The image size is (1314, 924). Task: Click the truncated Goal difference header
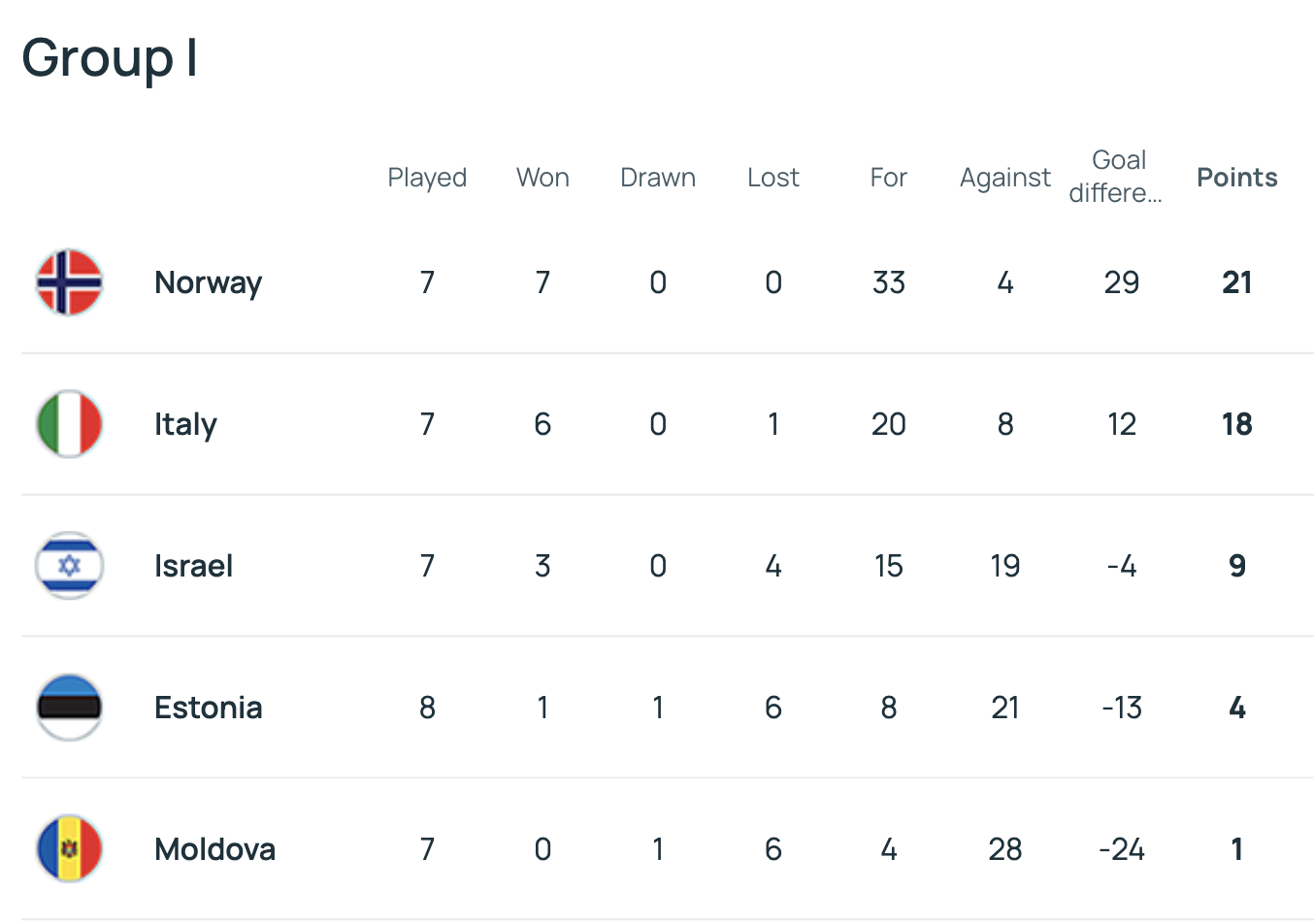coord(1117,177)
